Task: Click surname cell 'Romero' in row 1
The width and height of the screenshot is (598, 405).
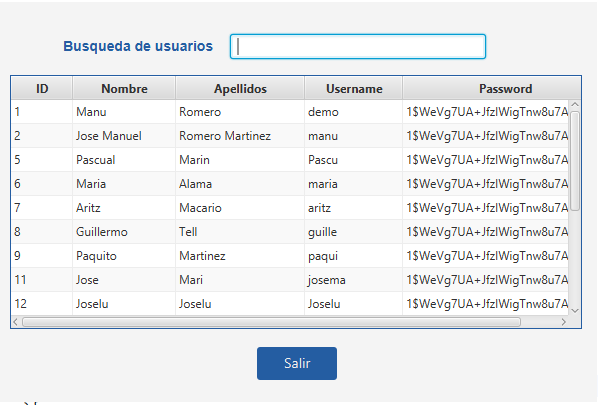Action: pyautogui.click(x=240, y=112)
